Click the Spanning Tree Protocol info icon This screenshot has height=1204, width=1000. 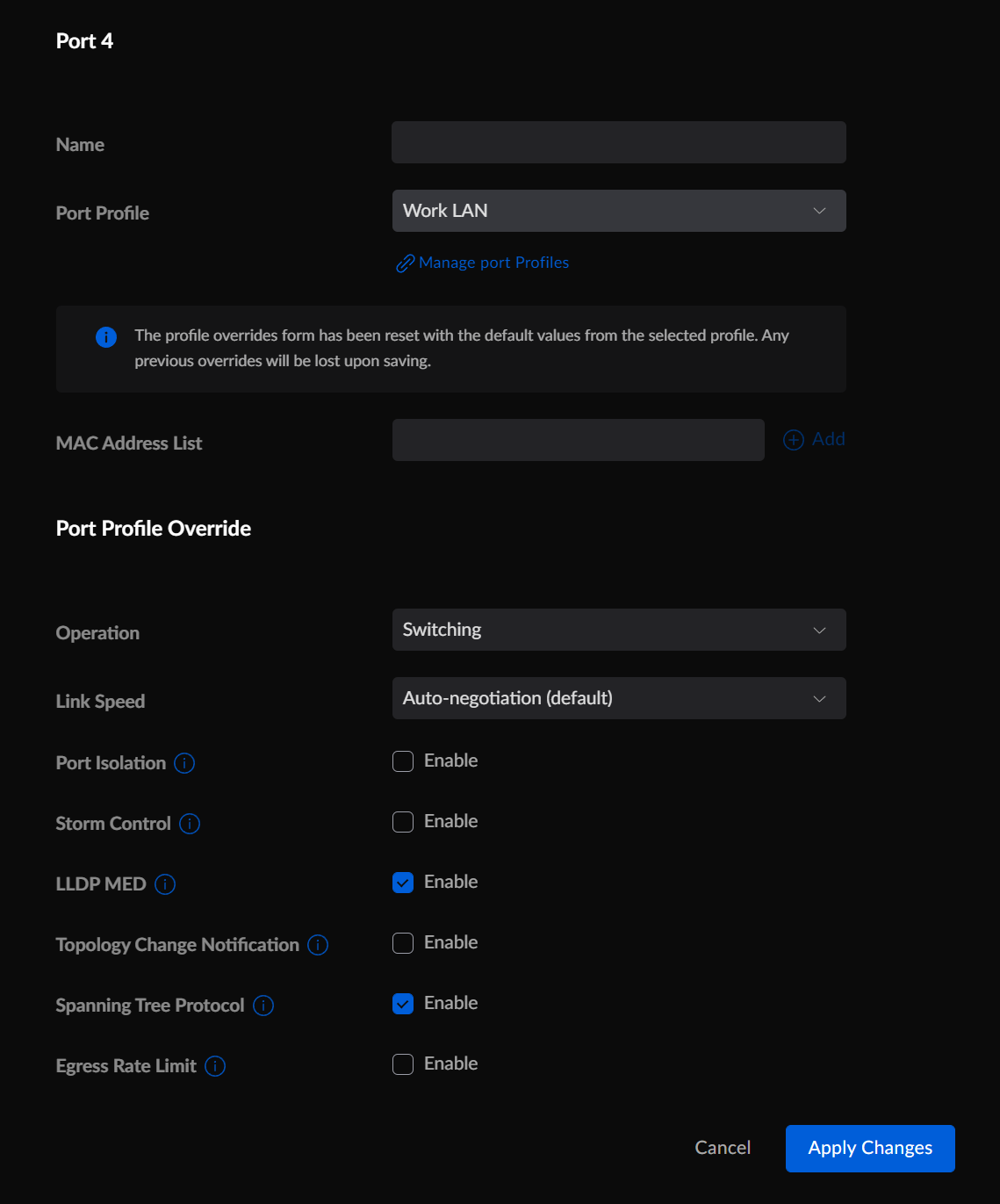[263, 1006]
